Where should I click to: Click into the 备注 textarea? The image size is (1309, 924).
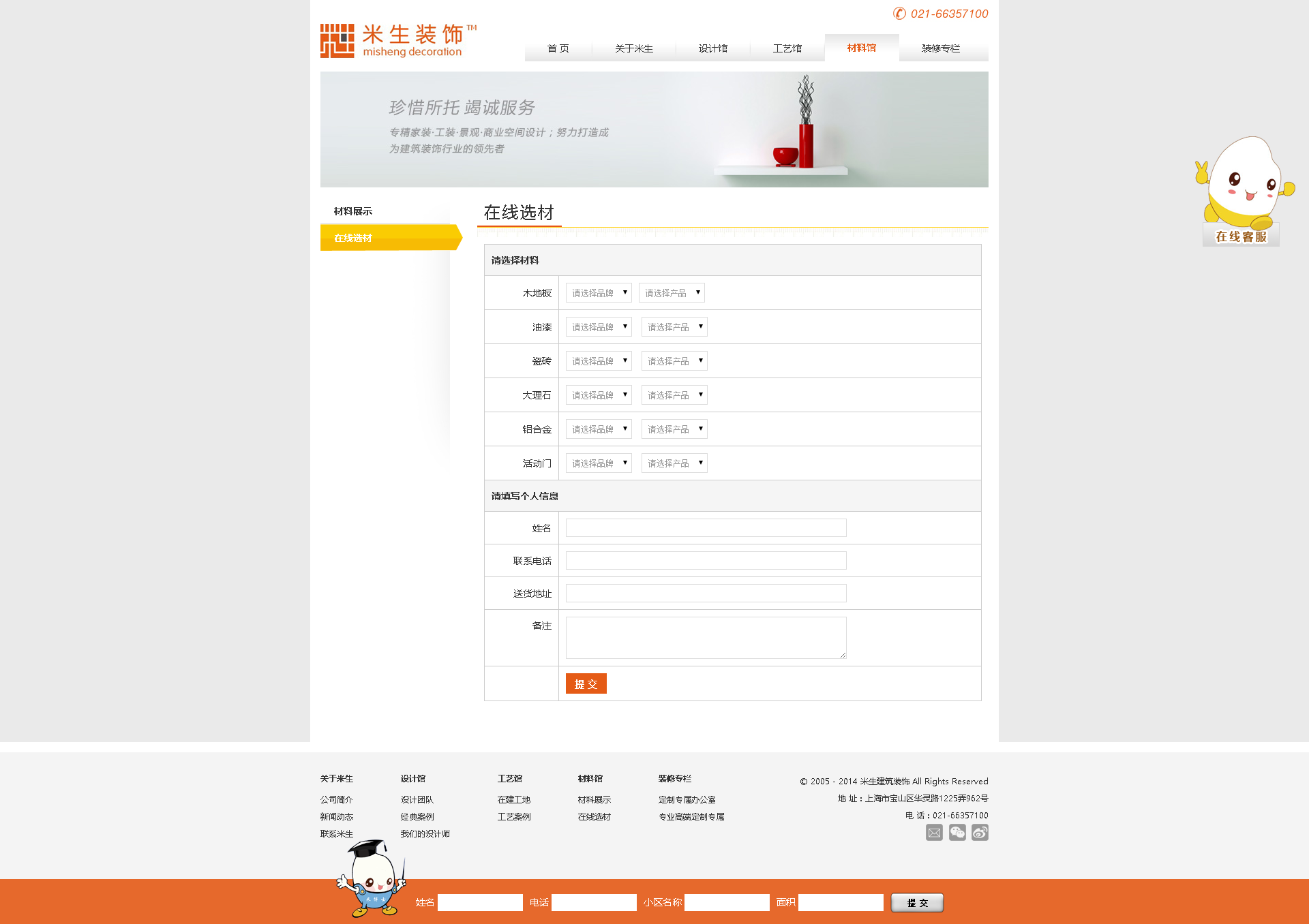(x=706, y=638)
